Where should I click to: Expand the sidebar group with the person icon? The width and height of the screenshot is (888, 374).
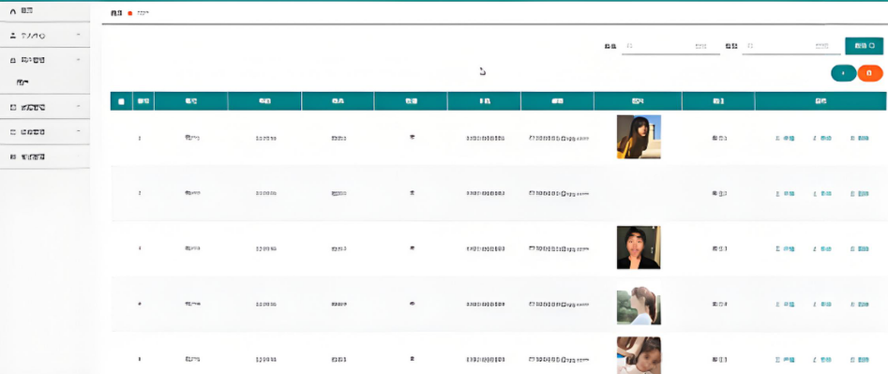click(x=78, y=35)
